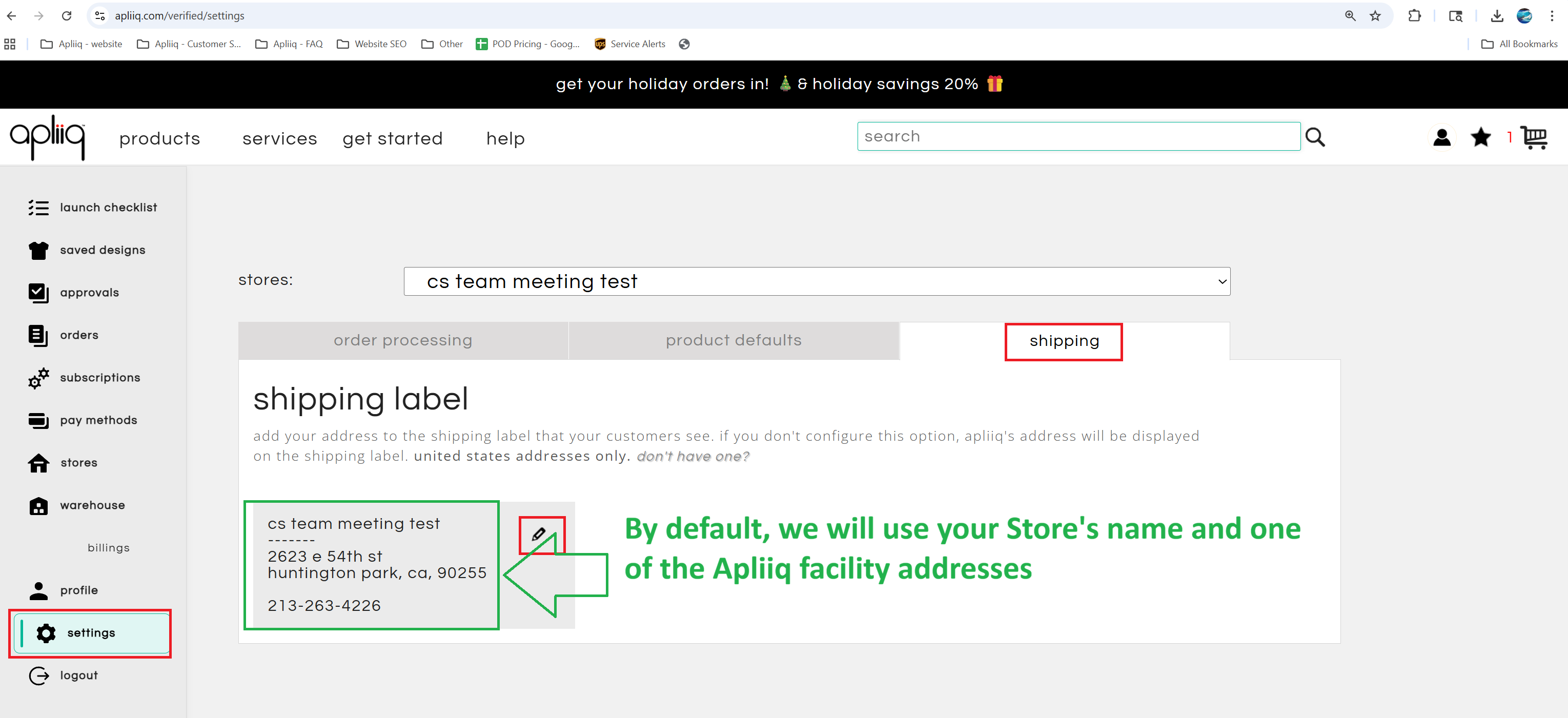Open the launch checklist
The image size is (1568, 718).
[x=108, y=208]
